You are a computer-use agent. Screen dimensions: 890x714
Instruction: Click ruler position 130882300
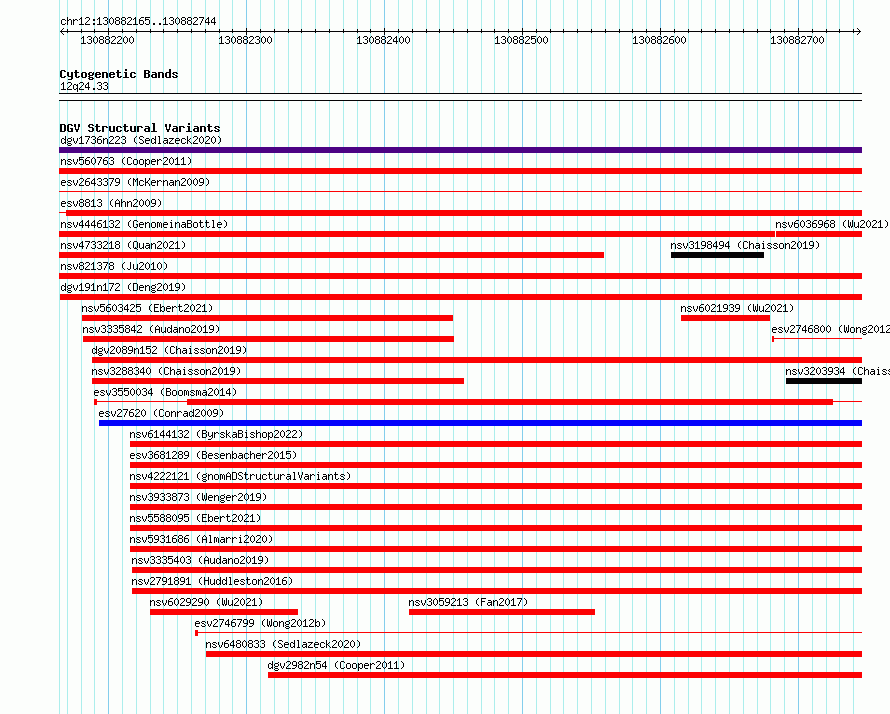[245, 40]
